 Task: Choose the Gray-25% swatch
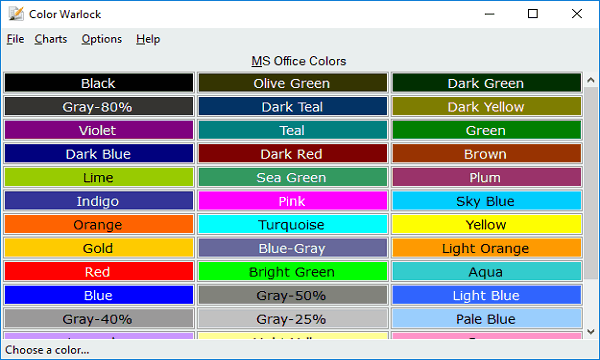pos(293,319)
